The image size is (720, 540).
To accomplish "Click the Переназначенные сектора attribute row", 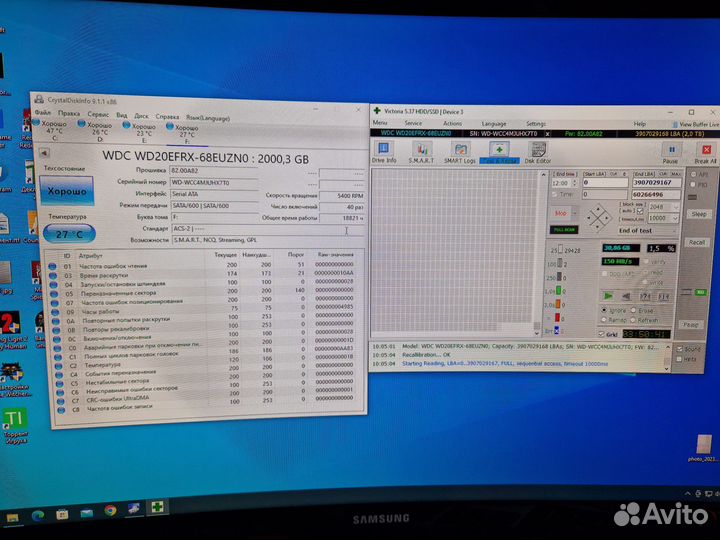I will tap(202, 291).
